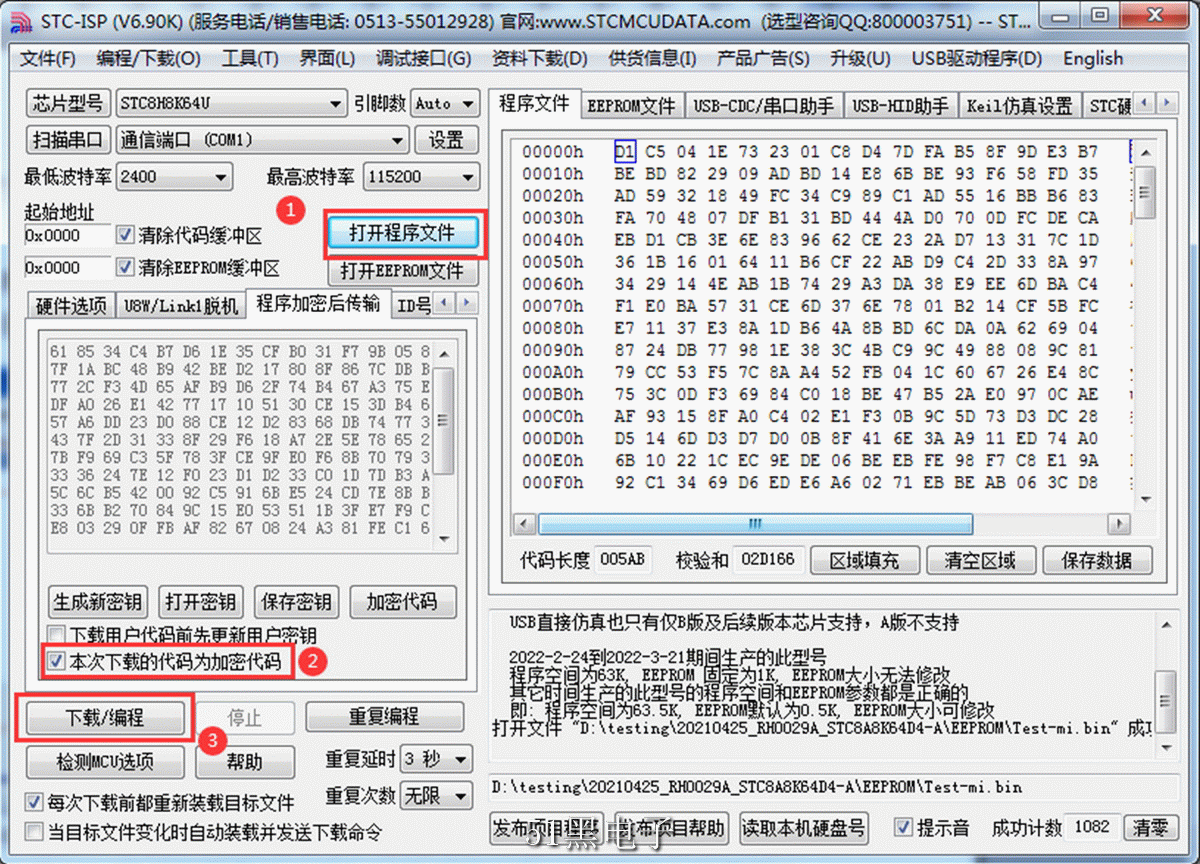Toggle 清除代码缓冲区 checkbox

coord(125,236)
